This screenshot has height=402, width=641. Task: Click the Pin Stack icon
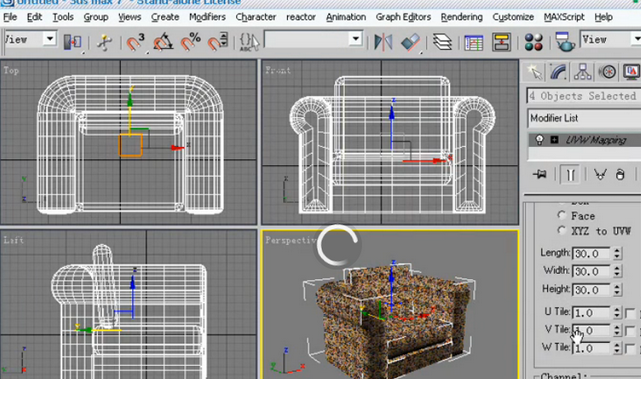540,175
